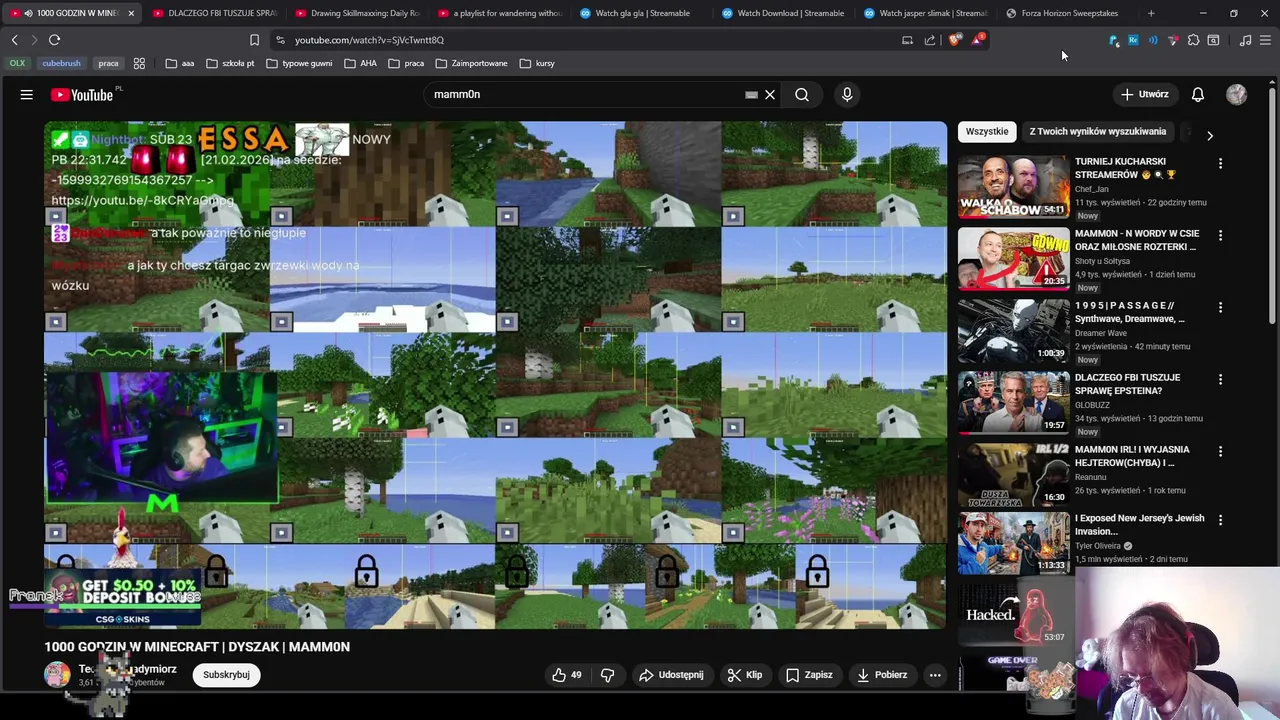Click the Klip scissors button
This screenshot has width=1280, height=720.
(745, 675)
